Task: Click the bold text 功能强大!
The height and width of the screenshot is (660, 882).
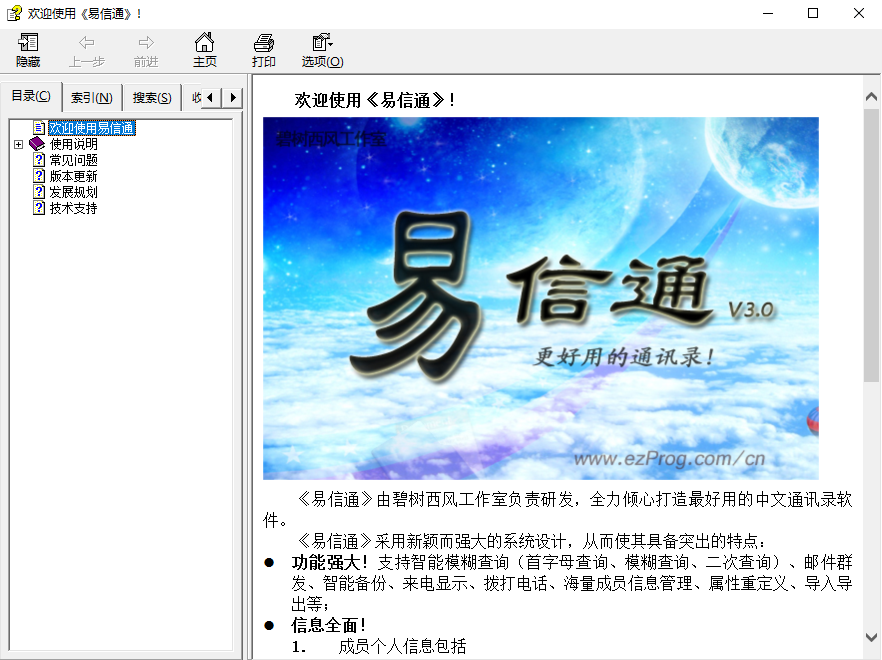Action: tap(330, 562)
